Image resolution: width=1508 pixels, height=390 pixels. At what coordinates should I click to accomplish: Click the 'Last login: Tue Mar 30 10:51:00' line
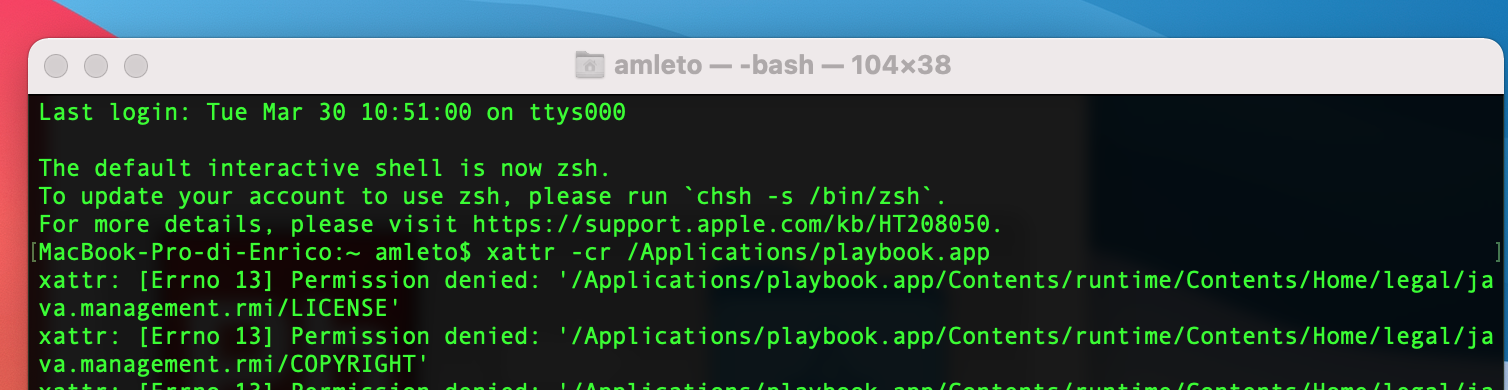pos(332,112)
